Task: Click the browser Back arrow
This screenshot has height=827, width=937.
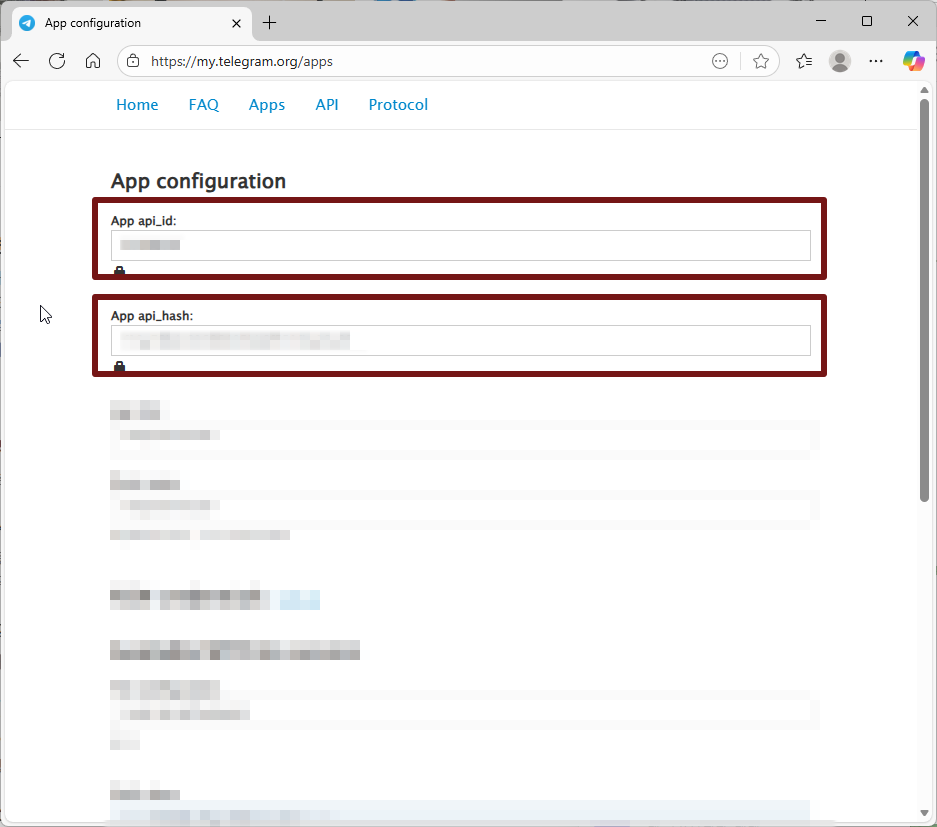Action: click(x=21, y=61)
